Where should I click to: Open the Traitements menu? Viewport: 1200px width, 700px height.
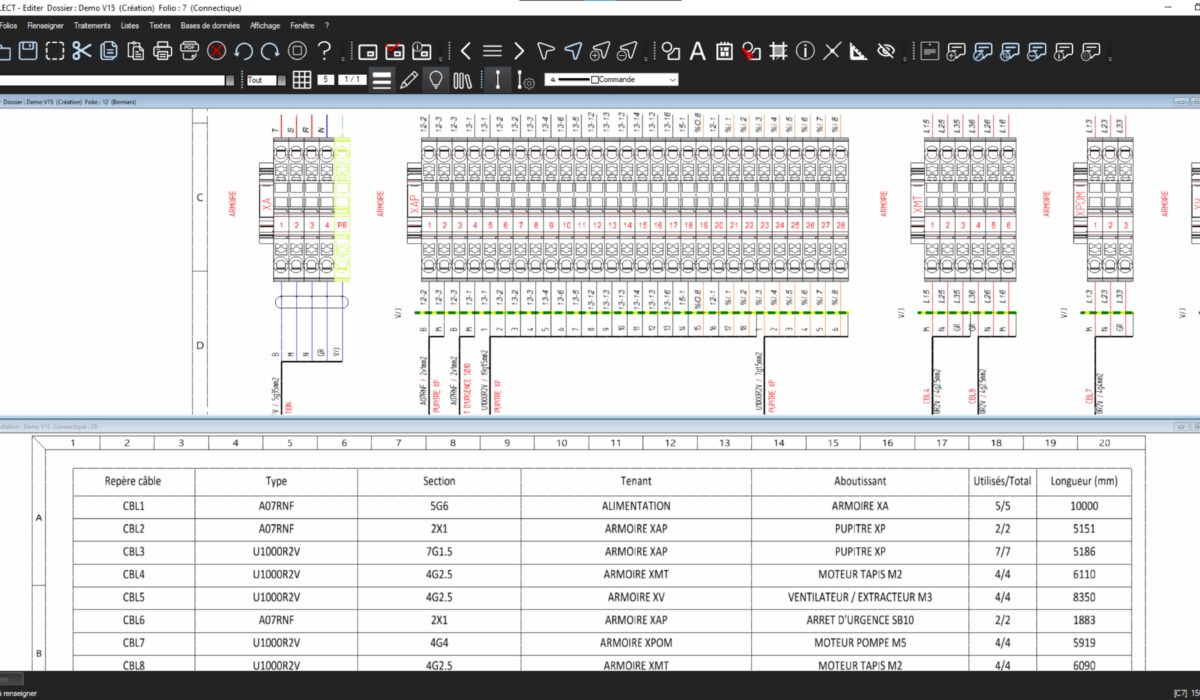tap(92, 24)
